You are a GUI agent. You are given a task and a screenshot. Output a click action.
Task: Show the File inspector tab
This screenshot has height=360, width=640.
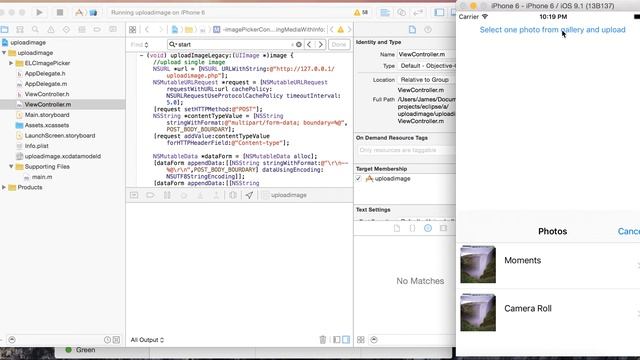(x=412, y=29)
